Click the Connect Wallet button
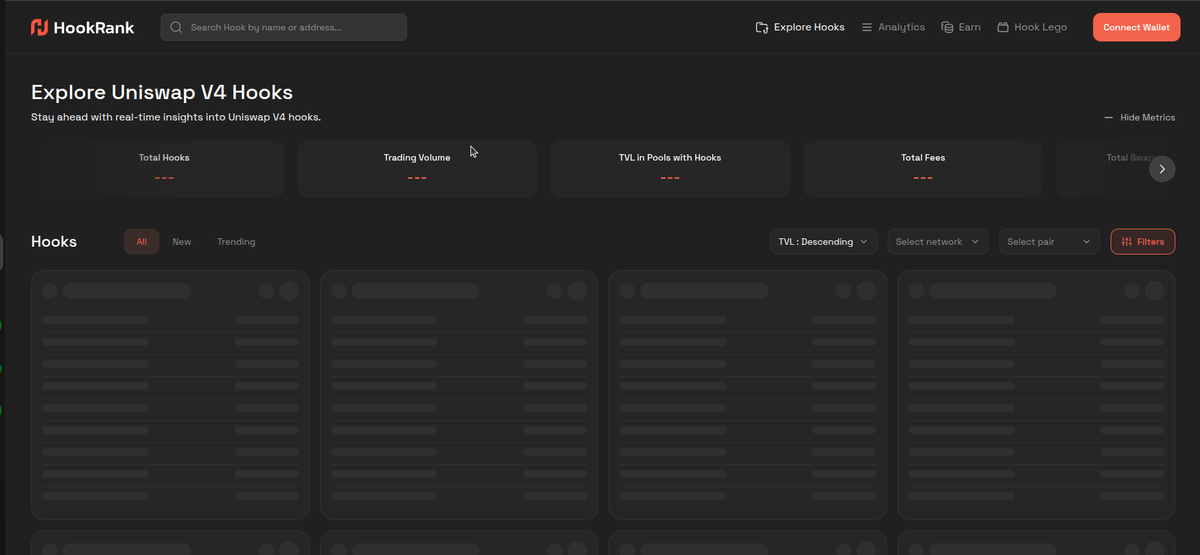1200x555 pixels. [1136, 27]
